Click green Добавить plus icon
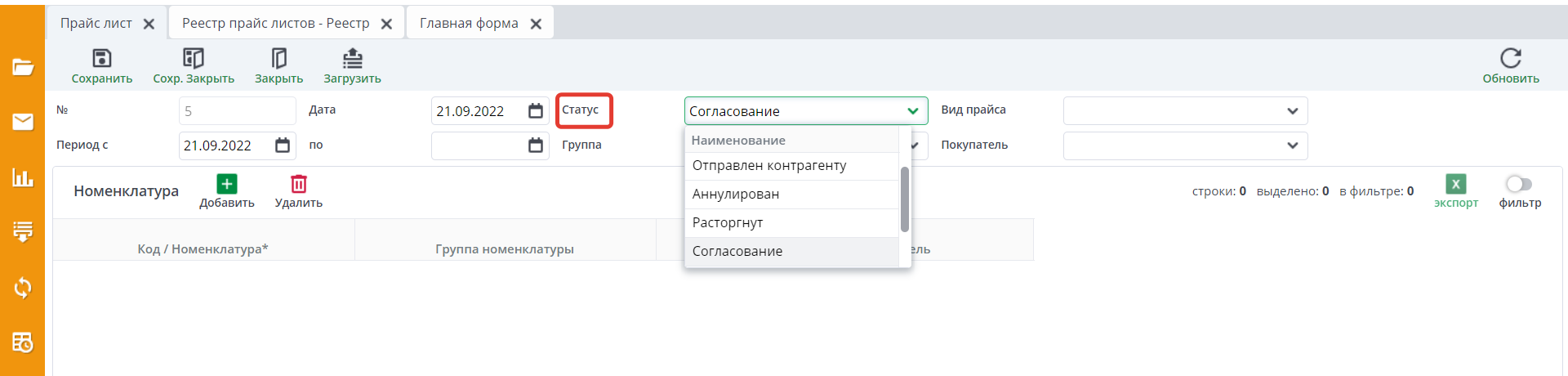The height and width of the screenshot is (376, 1568). 227,184
